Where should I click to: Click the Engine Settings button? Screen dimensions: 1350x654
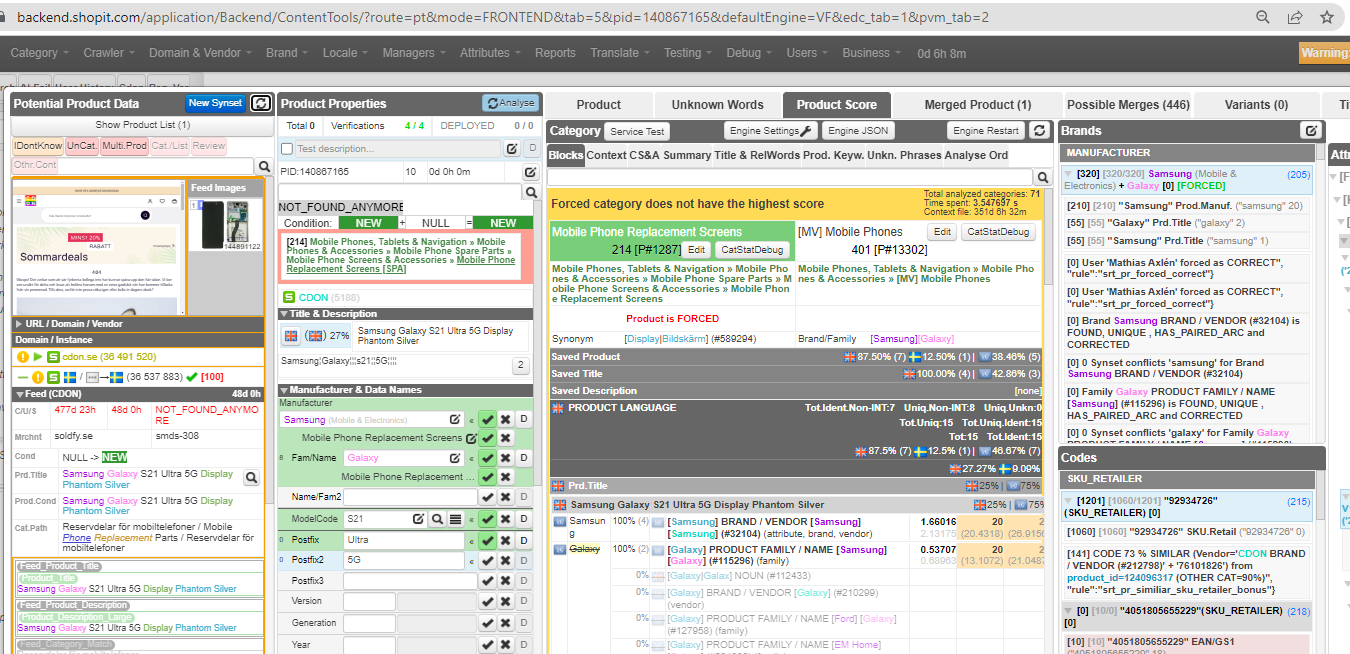click(x=772, y=131)
